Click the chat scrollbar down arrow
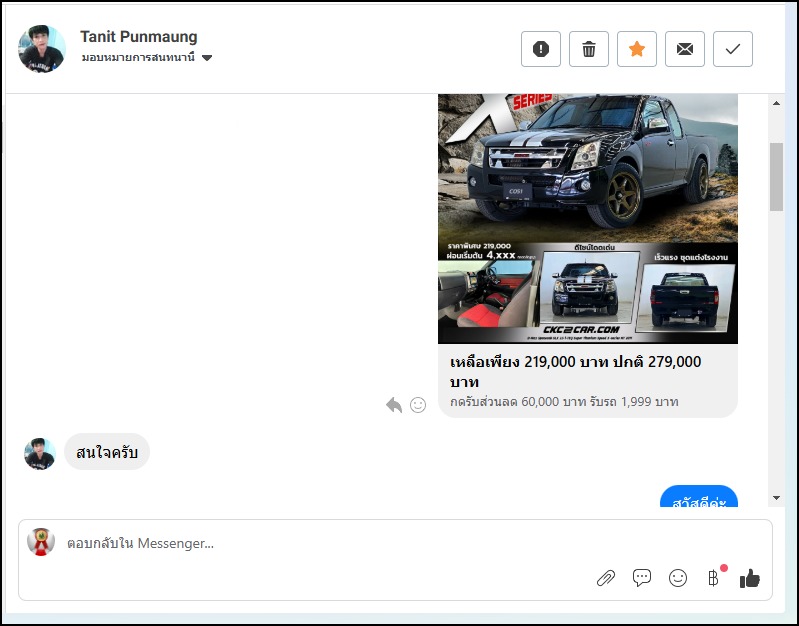The image size is (799, 626). (x=776, y=498)
